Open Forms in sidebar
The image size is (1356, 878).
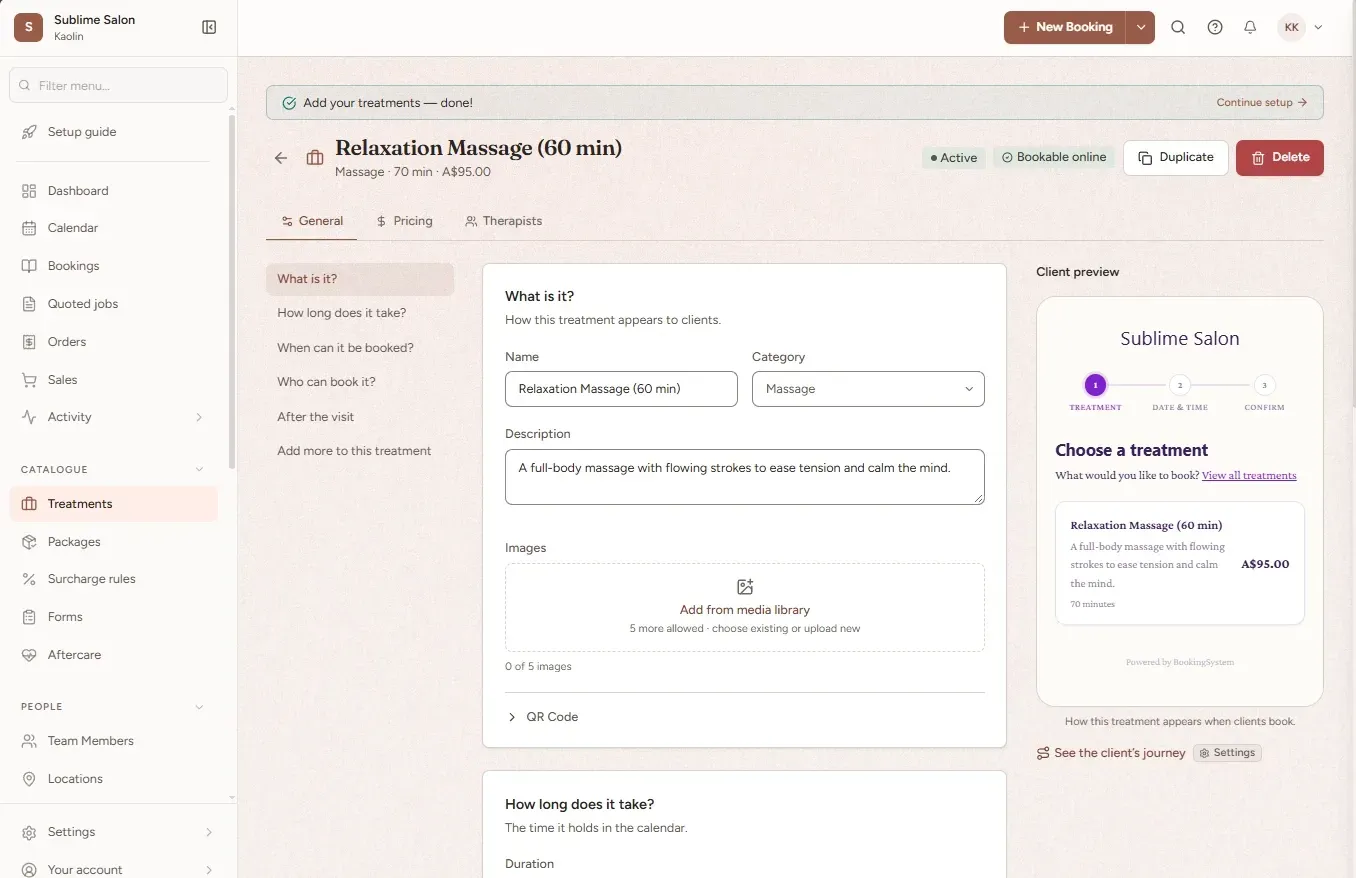[113, 617]
